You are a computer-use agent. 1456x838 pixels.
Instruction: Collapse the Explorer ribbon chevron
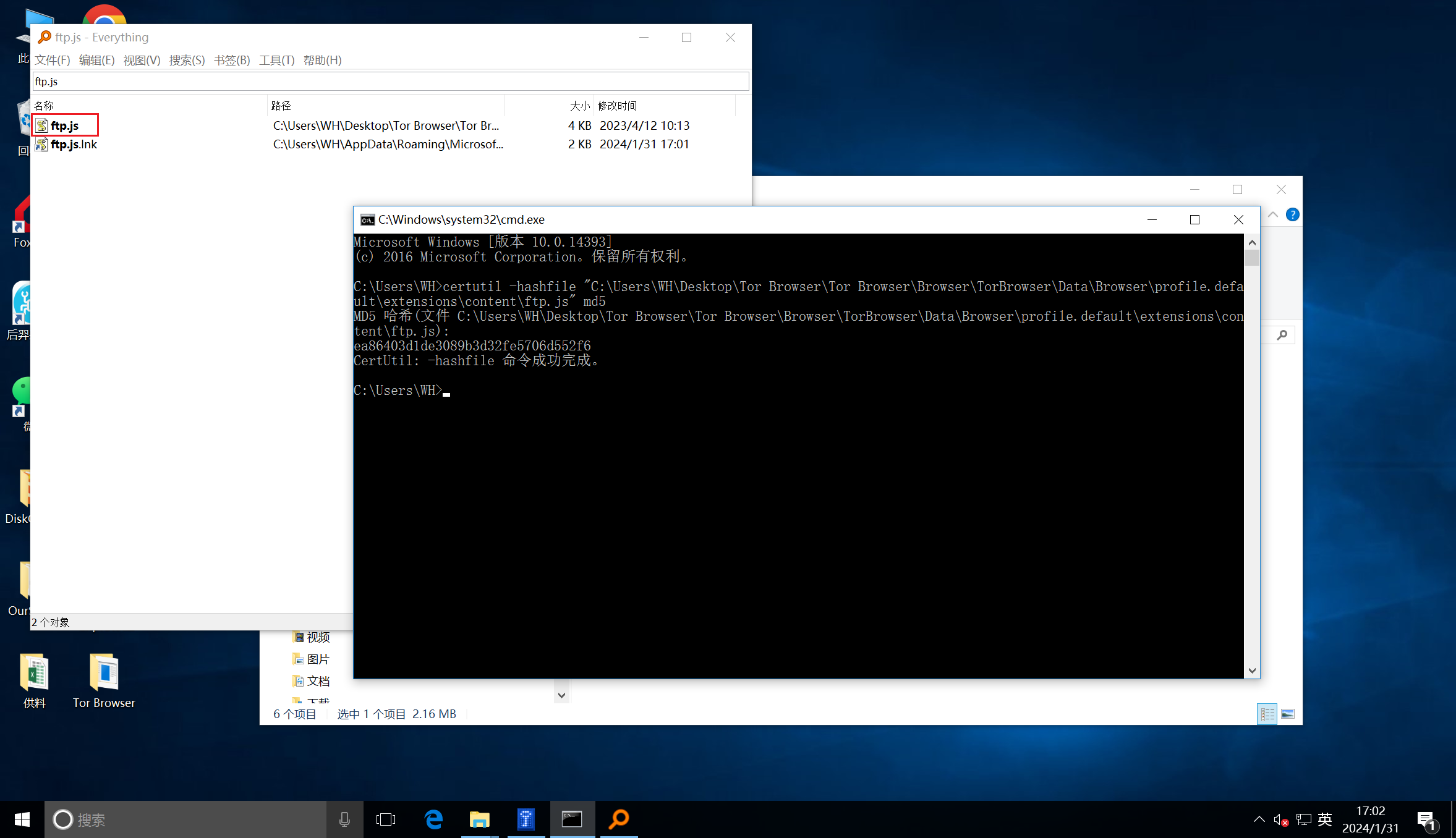coord(1273,214)
